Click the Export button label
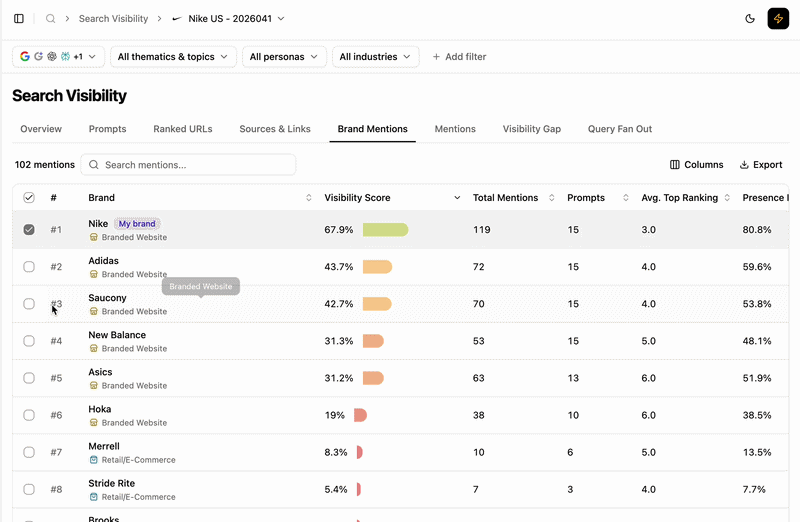 [x=767, y=165]
